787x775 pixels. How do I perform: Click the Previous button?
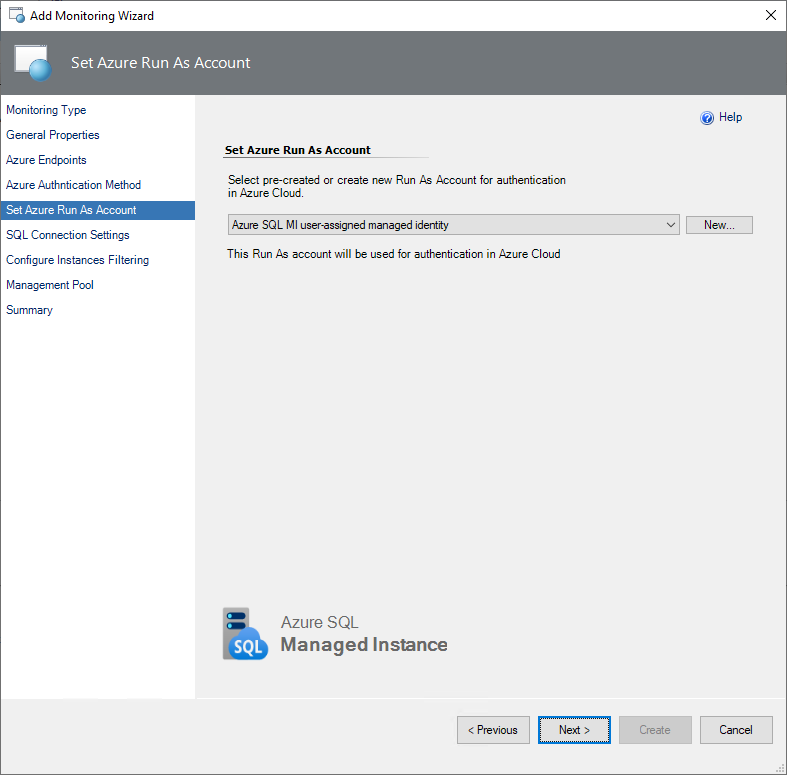tap(493, 730)
